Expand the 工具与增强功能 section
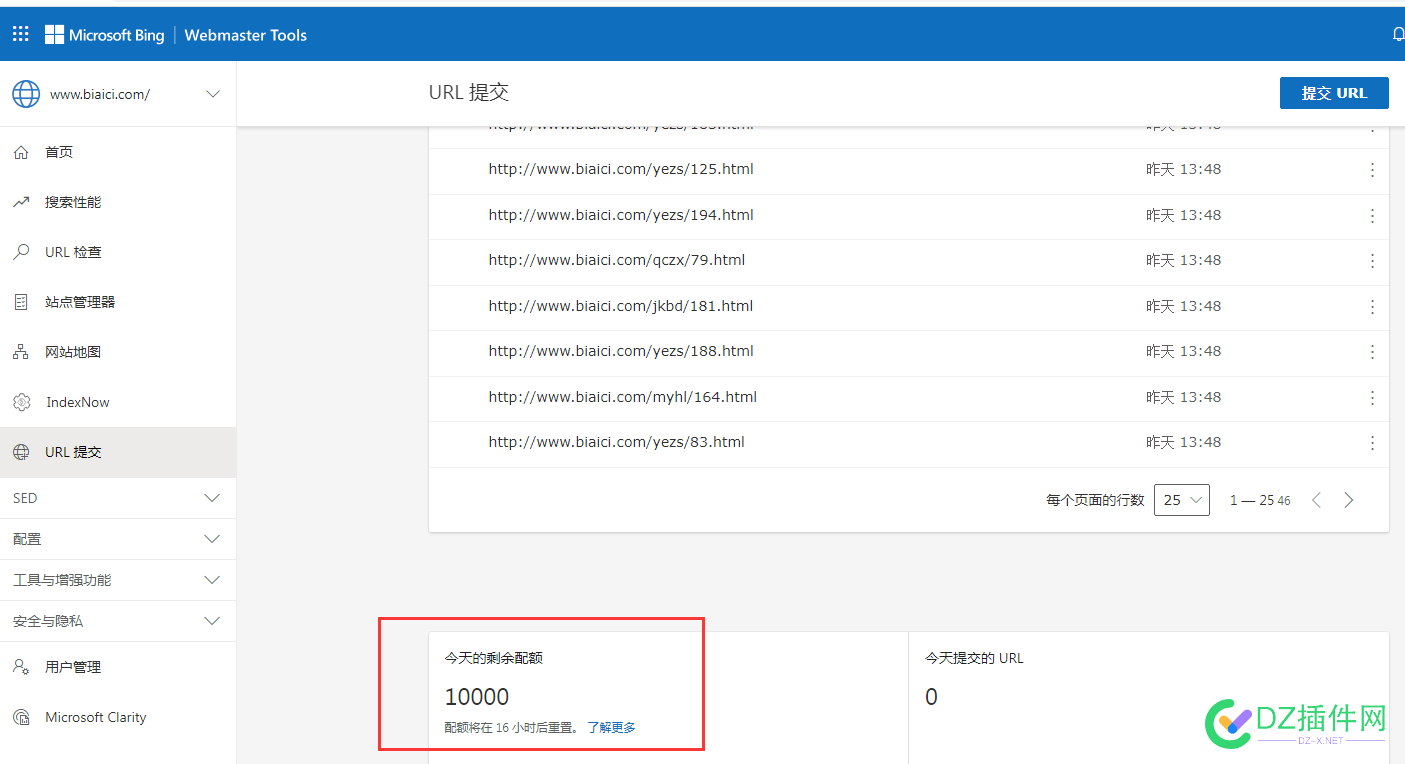Viewport: 1405px width, 764px height. coord(212,580)
